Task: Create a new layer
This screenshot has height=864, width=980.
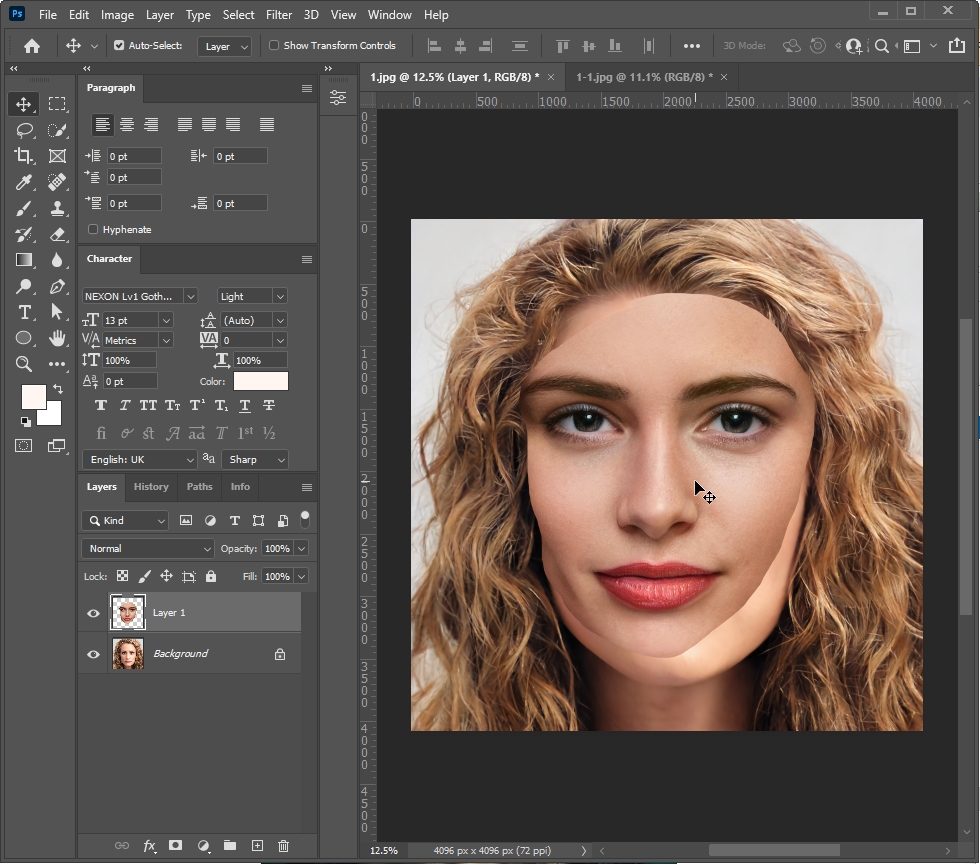Action: click(x=256, y=846)
